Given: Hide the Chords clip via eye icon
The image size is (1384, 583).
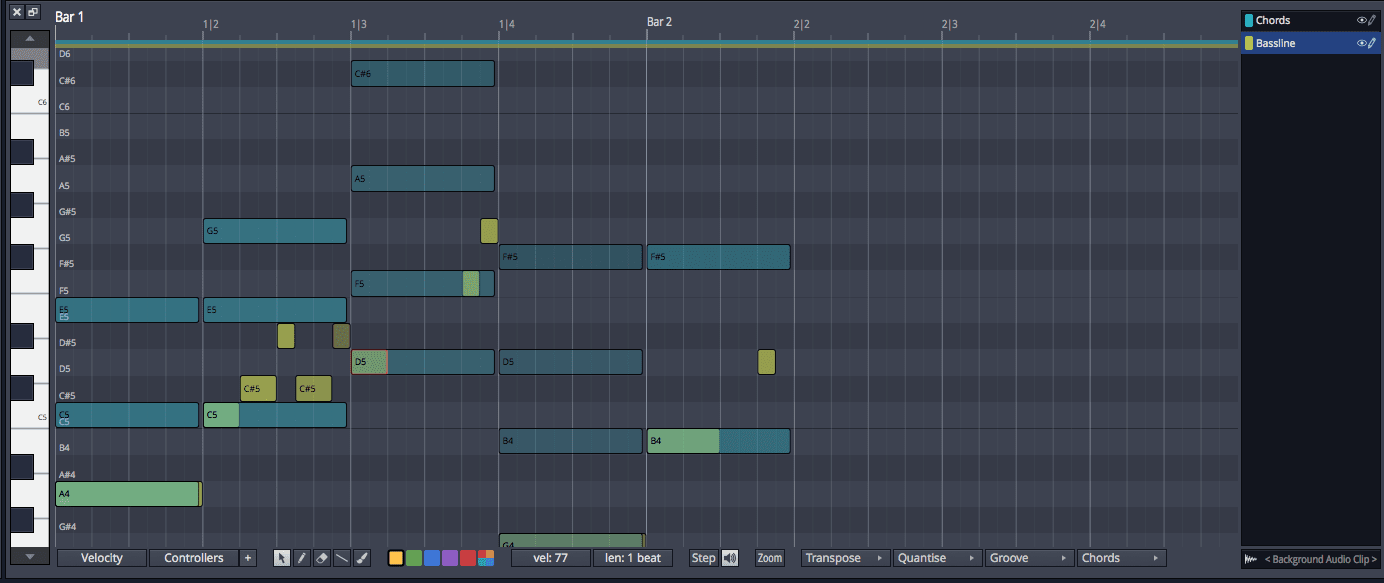Looking at the screenshot, I should tap(1361, 20).
